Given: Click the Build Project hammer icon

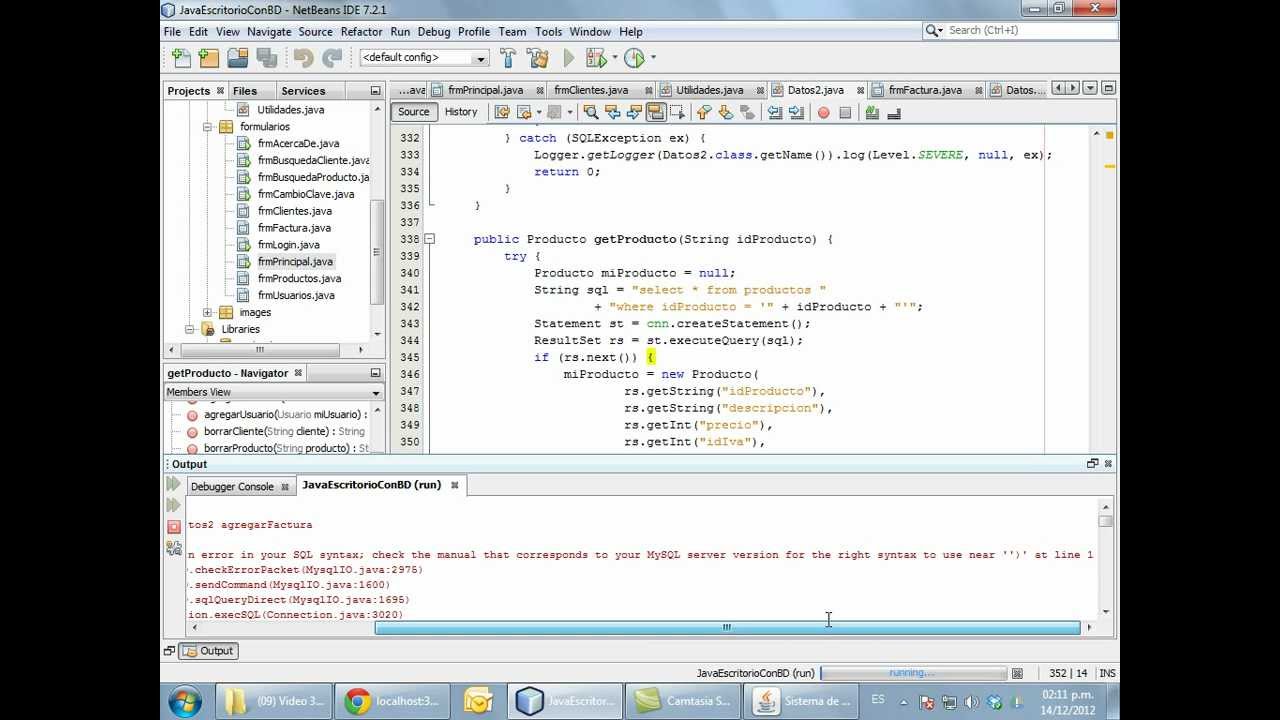Looking at the screenshot, I should pyautogui.click(x=508, y=58).
